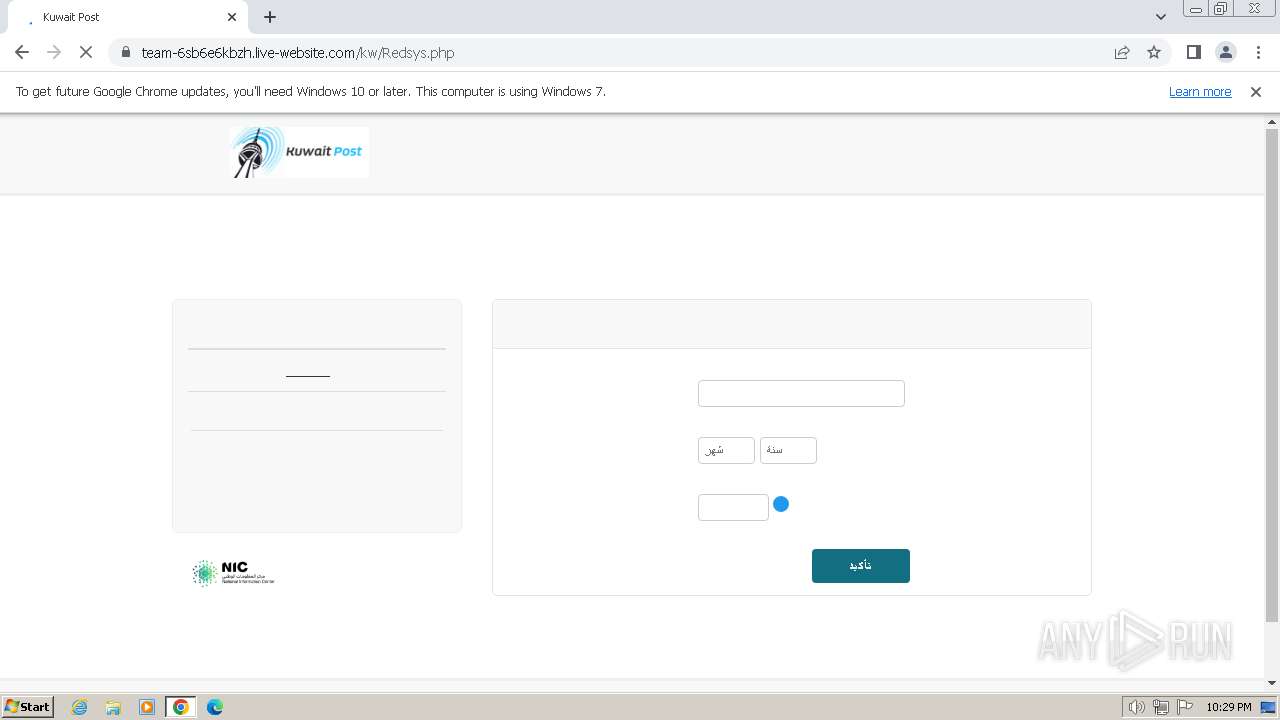Click the address bar URL
1280x720 pixels.
298,52
